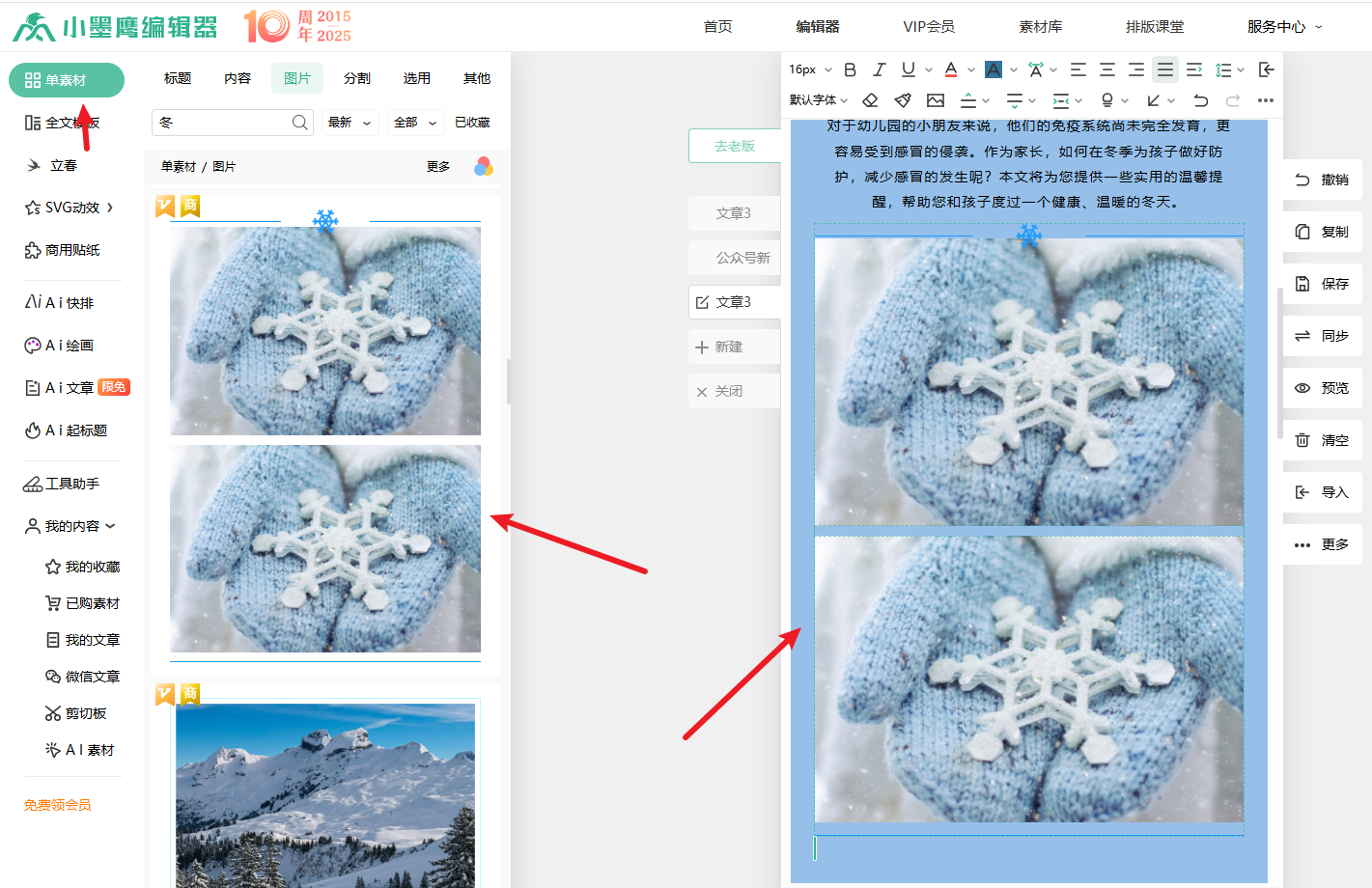This screenshot has width=1372, height=888.
Task: Click the 预览 preview button
Action: tap(1323, 388)
